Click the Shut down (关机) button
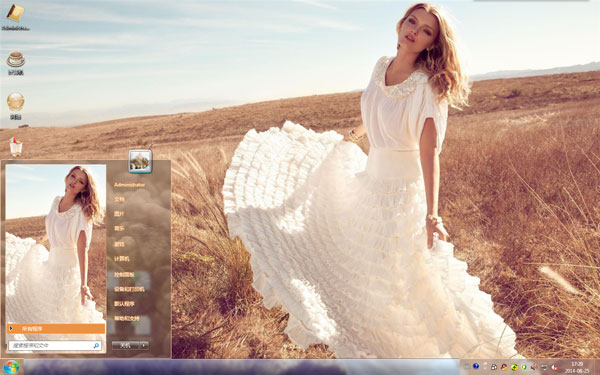The width and height of the screenshot is (600, 375). coord(126,345)
